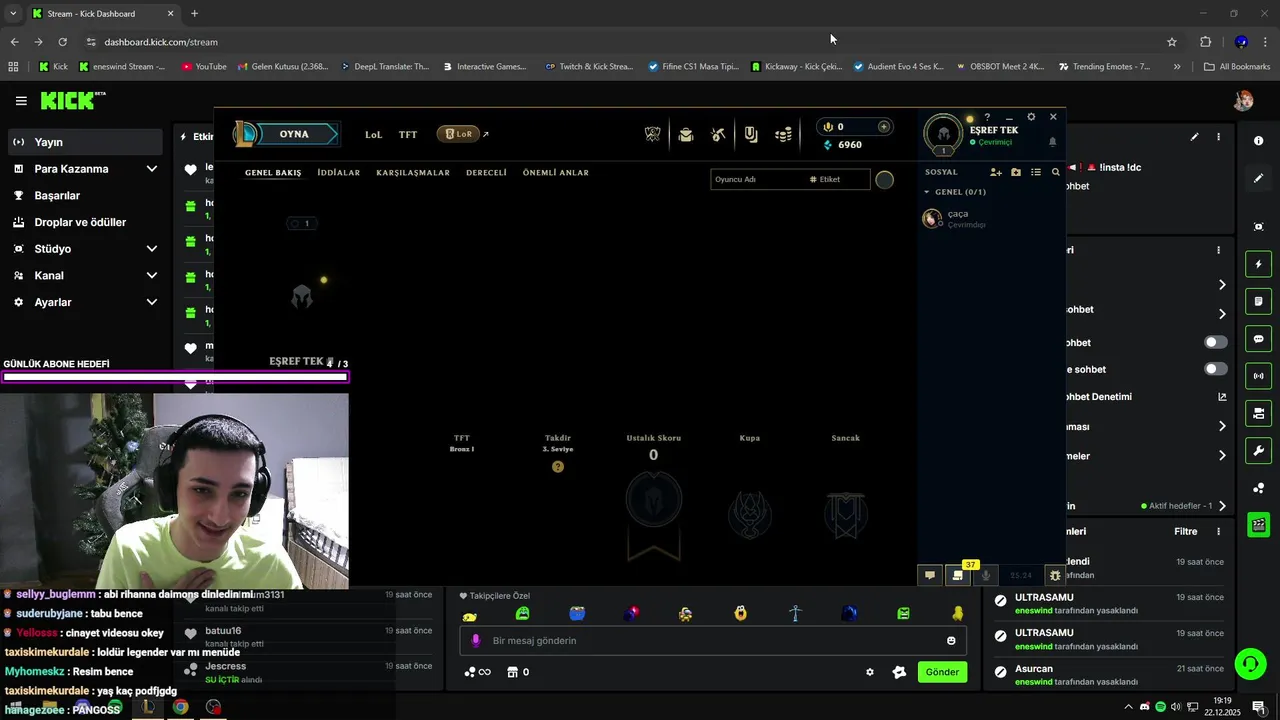This screenshot has height=720, width=1280.
Task: Click the wrench tools icon in right rail
Action: [1258, 450]
